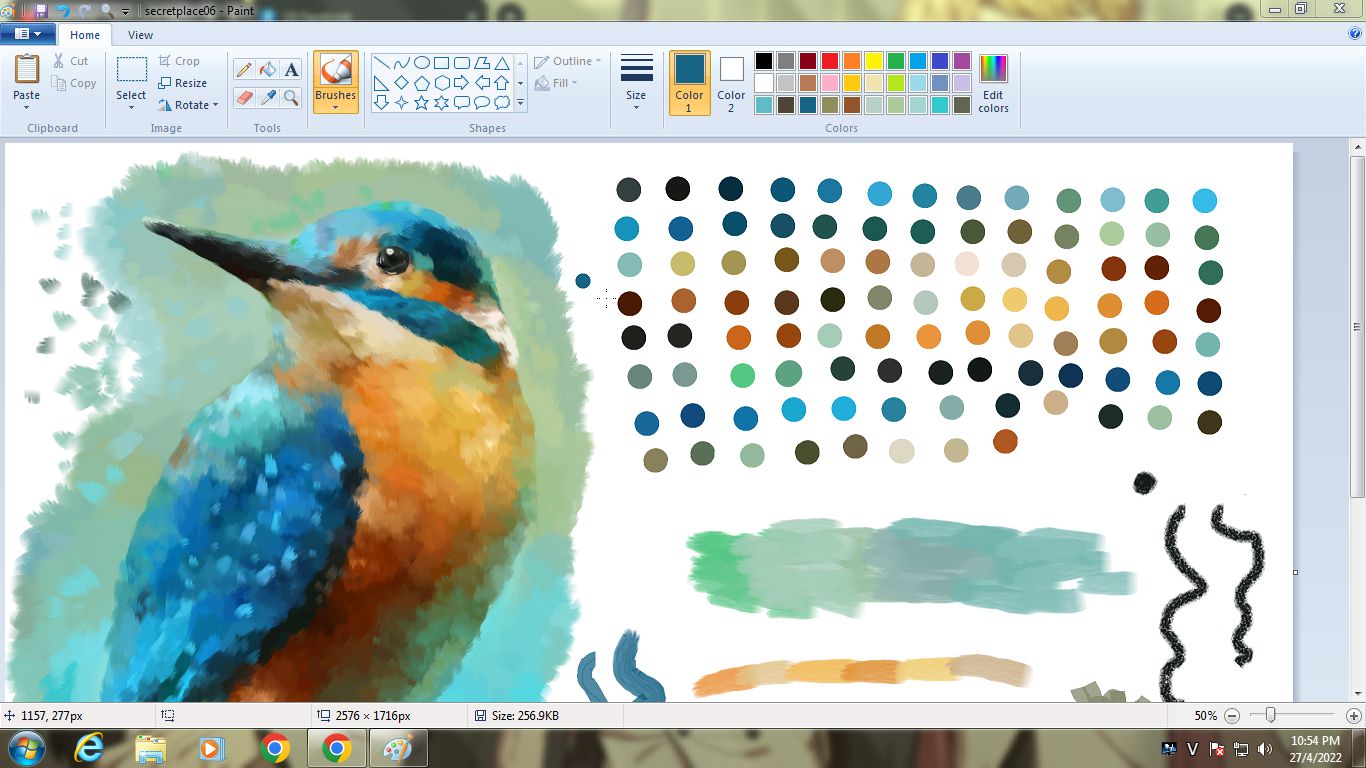
Task: Pick the red swatch in the palette
Action: point(829,61)
